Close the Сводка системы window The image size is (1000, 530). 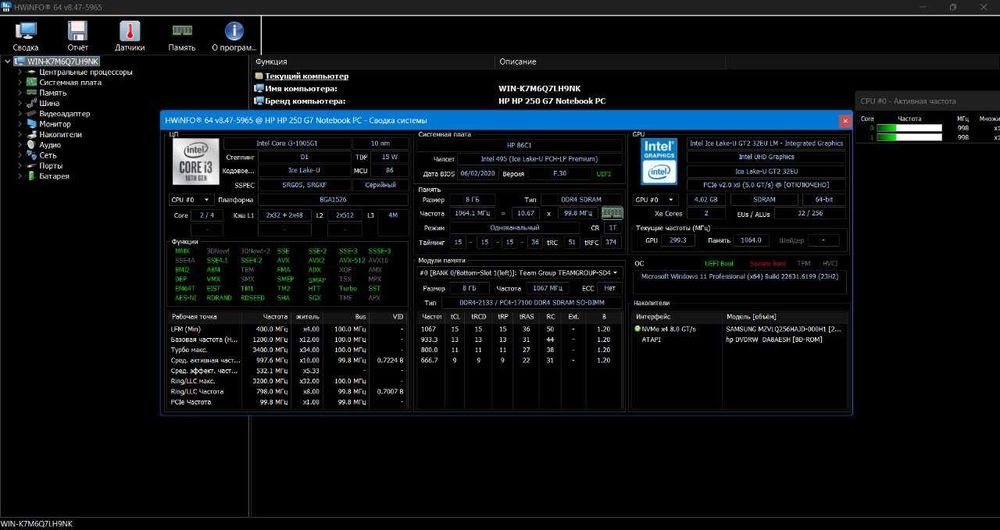tap(845, 121)
